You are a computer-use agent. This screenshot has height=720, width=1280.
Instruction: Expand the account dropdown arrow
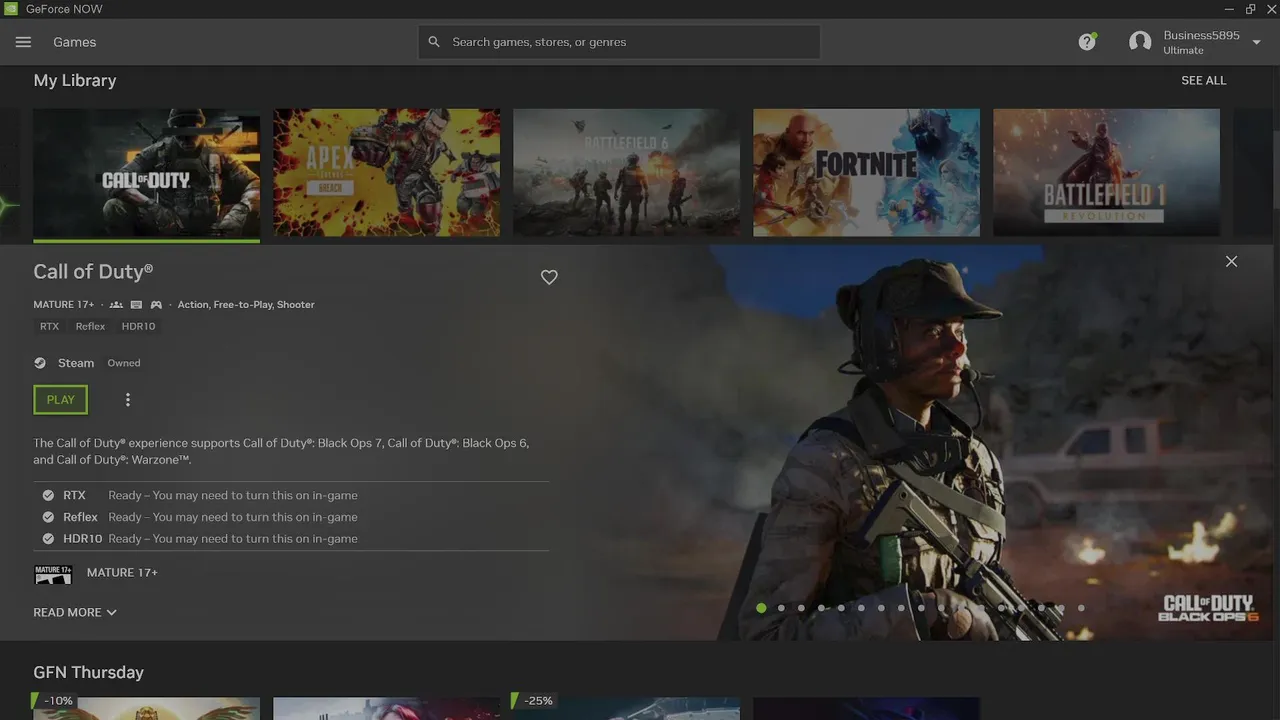[x=1257, y=42]
